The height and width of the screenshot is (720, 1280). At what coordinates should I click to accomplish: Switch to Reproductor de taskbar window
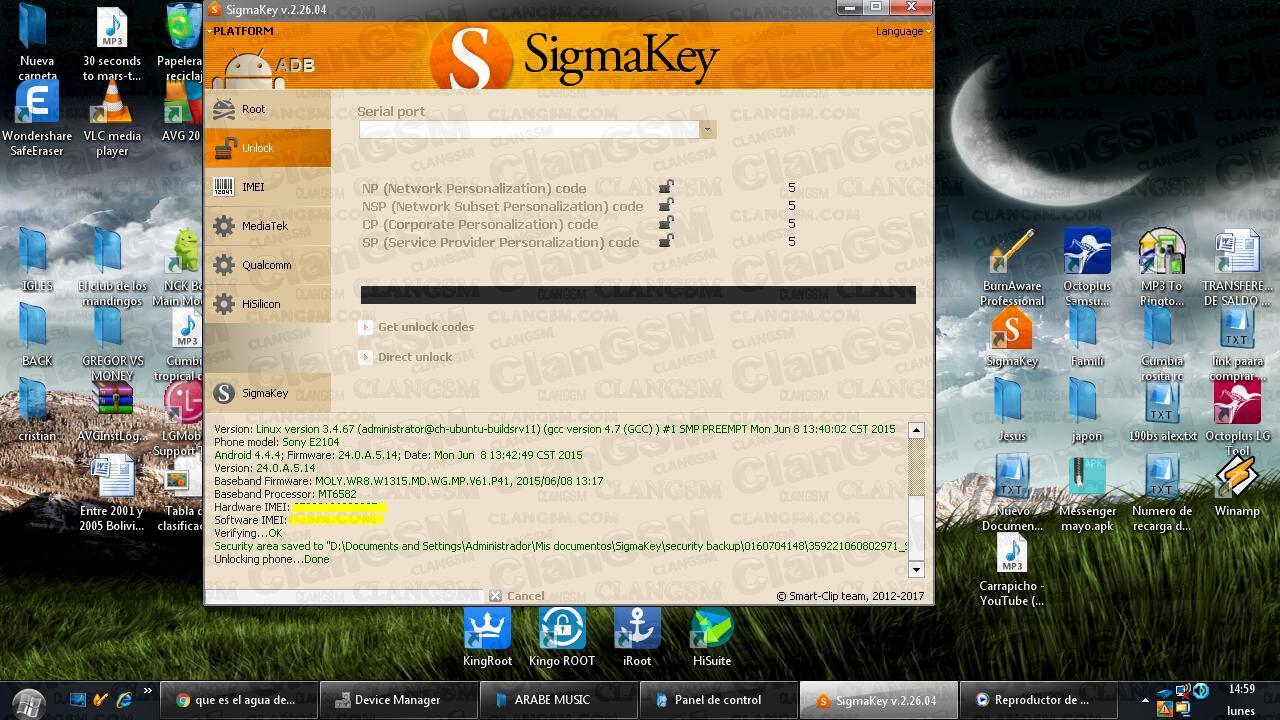(x=1038, y=700)
